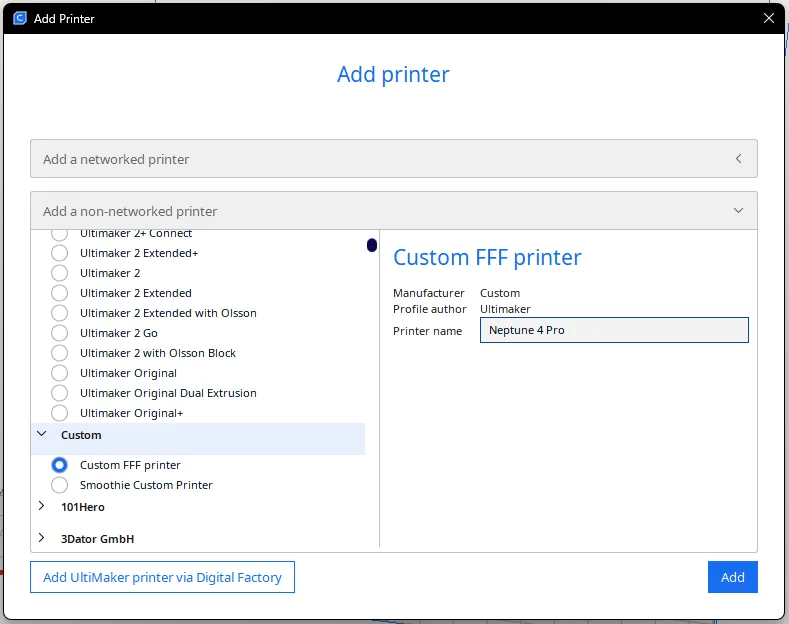Pick the Ultimaker 2 Go printer

pyautogui.click(x=59, y=333)
